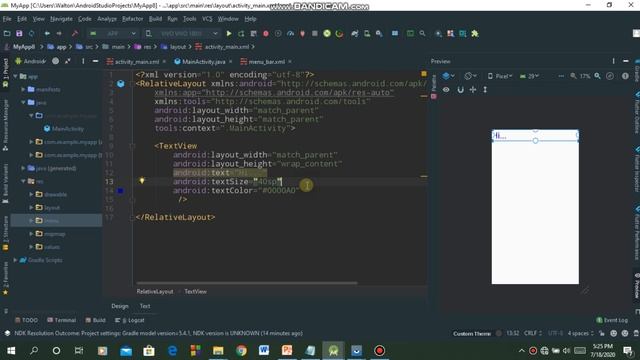This screenshot has width=640, height=360.
Task: Open Chrome from the Windows taskbar
Action: [x=241, y=351]
